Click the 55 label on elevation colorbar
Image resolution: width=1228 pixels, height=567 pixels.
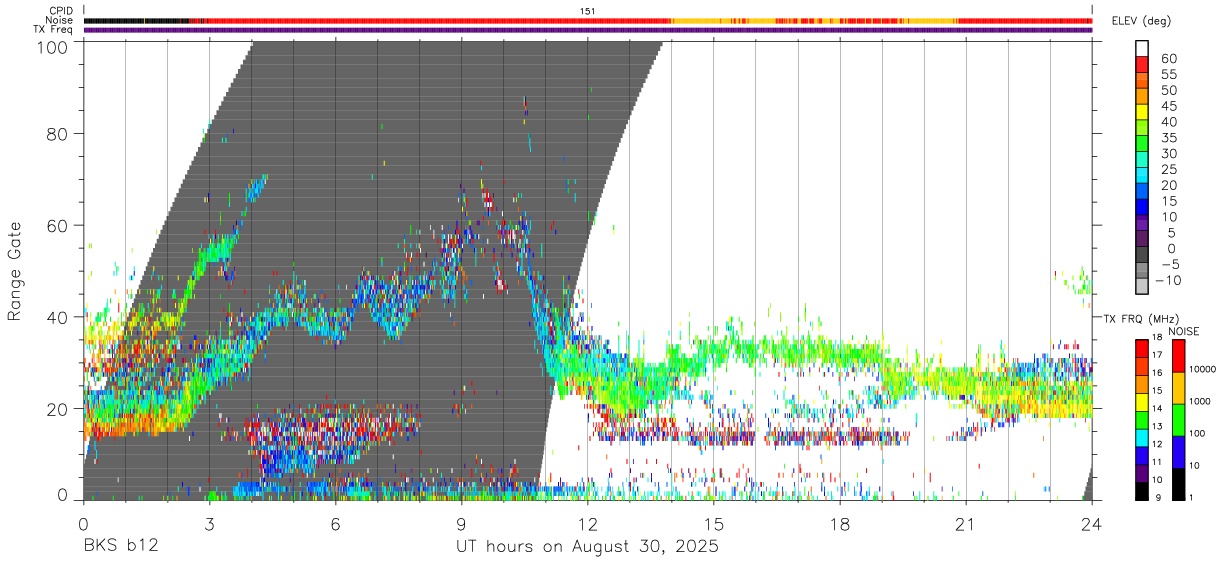pos(1167,74)
